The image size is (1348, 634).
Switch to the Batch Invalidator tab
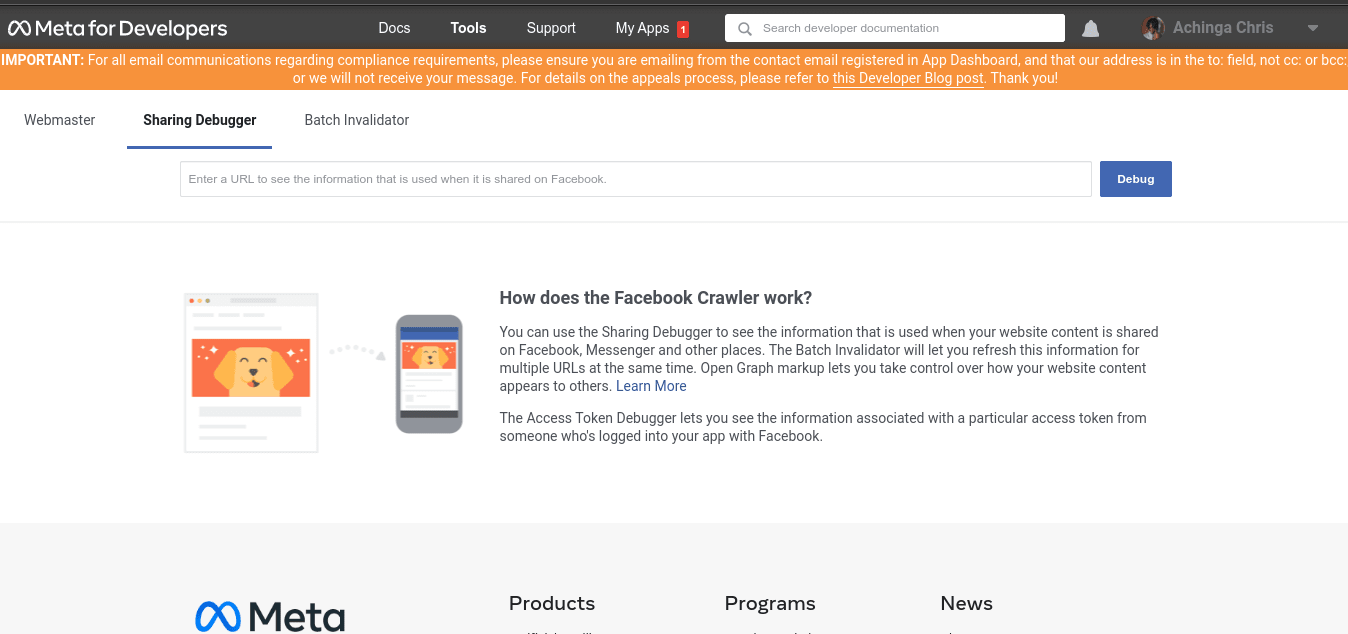click(x=357, y=120)
